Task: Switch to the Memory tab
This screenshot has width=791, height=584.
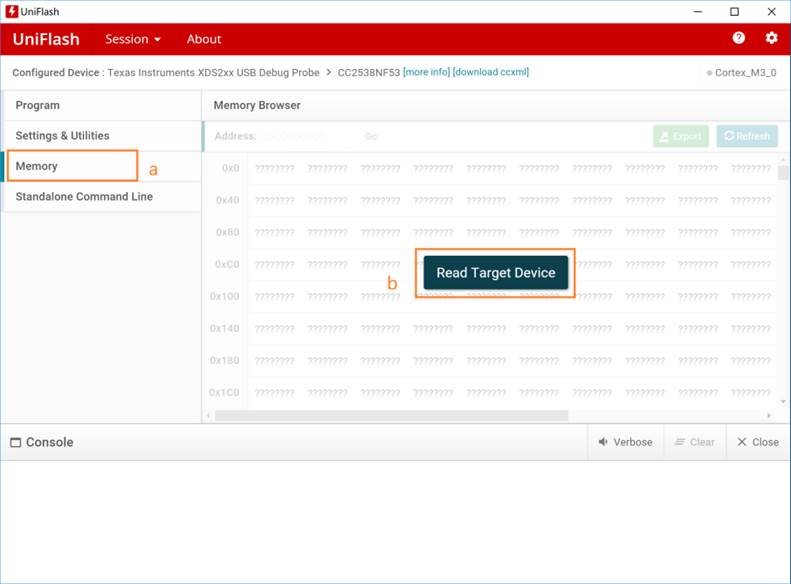Action: pos(37,166)
